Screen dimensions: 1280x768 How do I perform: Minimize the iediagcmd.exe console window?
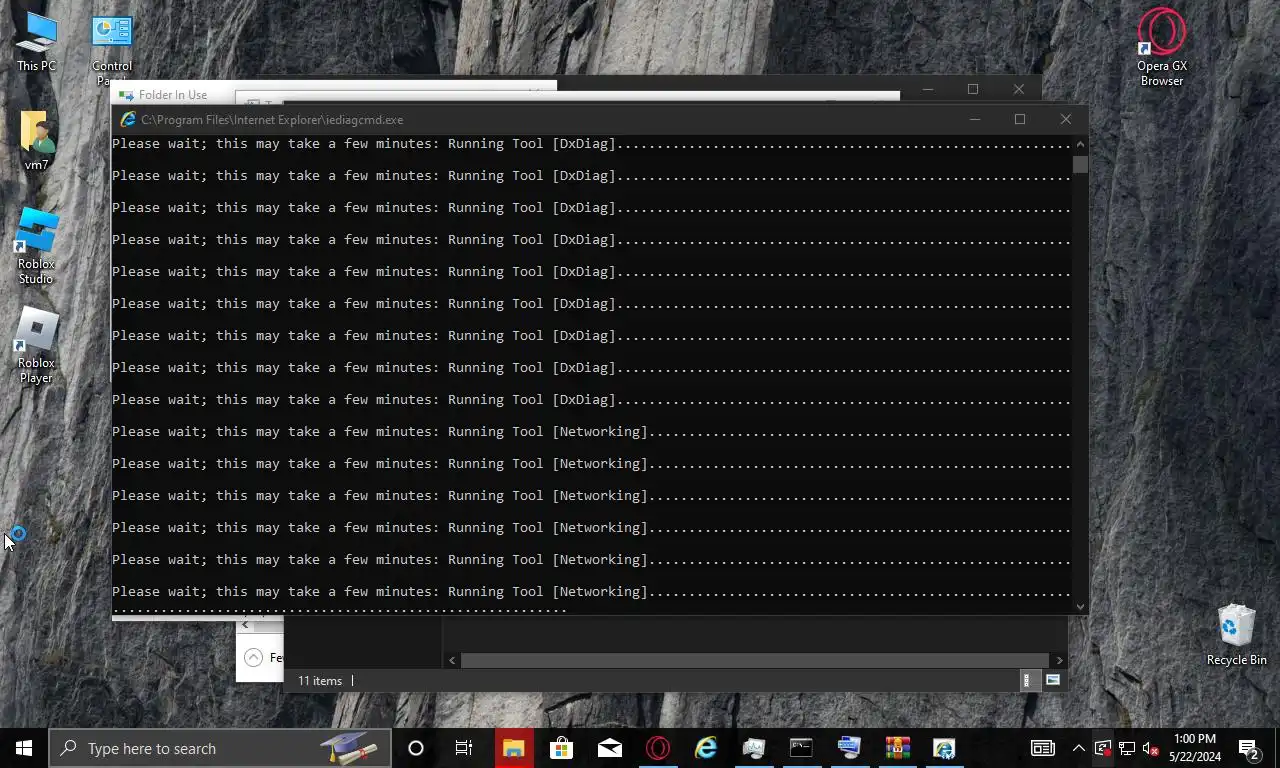[x=974, y=119]
